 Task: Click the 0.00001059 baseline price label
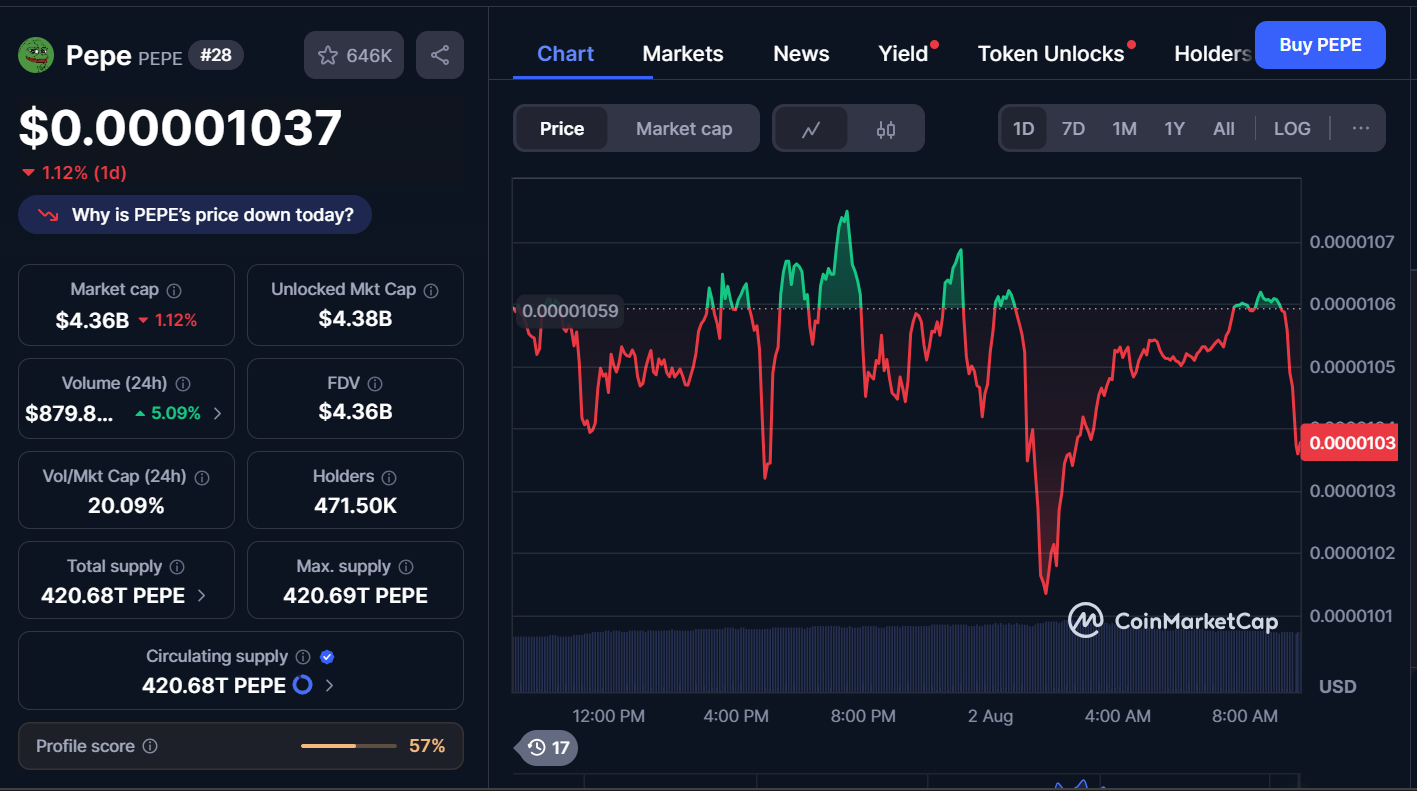coord(570,311)
